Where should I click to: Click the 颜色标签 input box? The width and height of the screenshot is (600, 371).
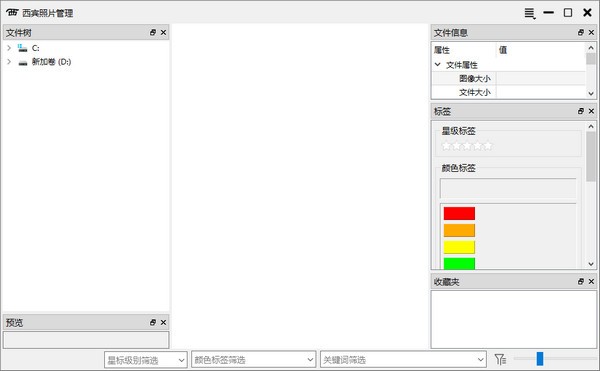(508, 188)
